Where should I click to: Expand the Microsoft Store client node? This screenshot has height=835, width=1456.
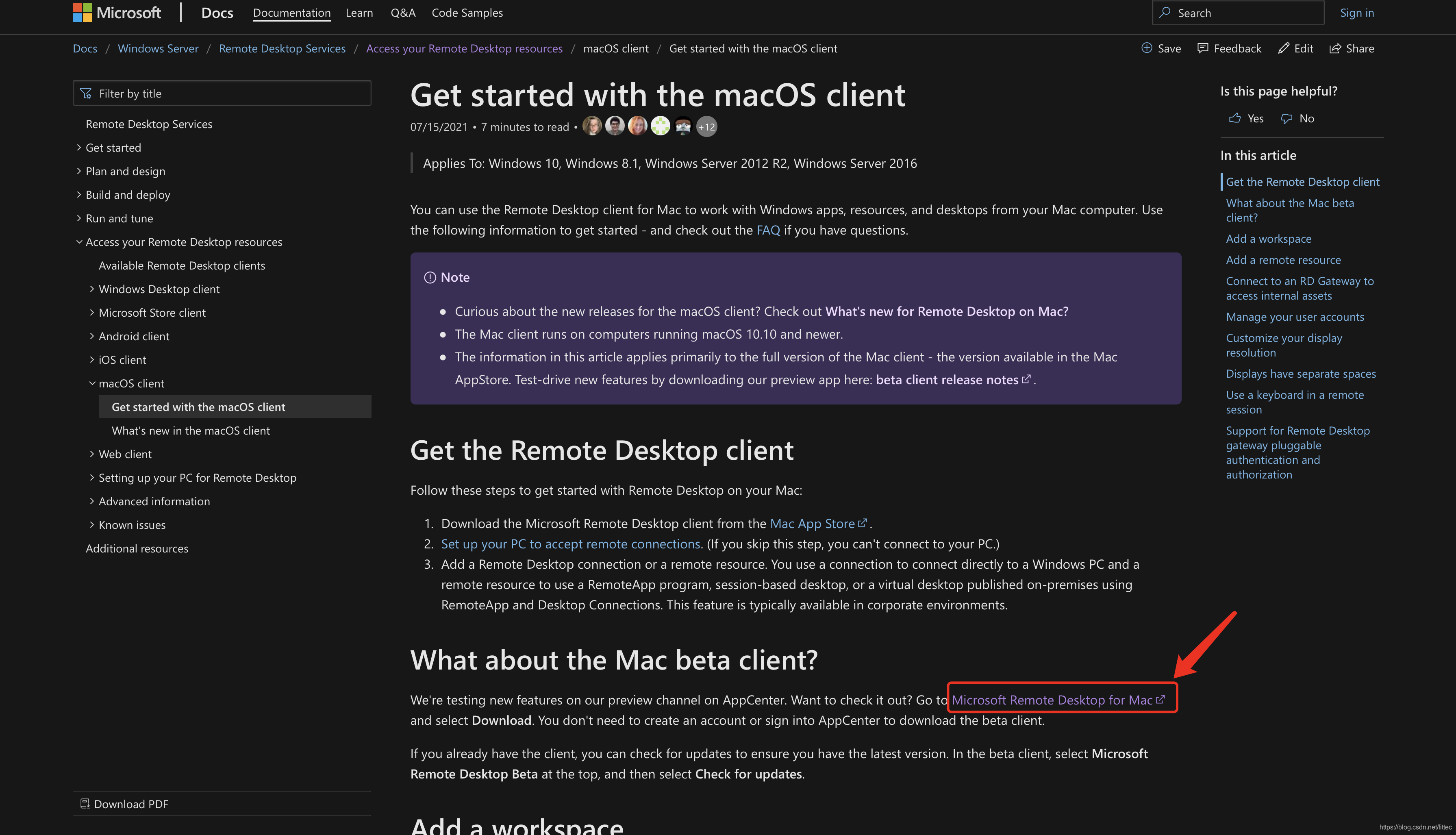[x=92, y=312]
